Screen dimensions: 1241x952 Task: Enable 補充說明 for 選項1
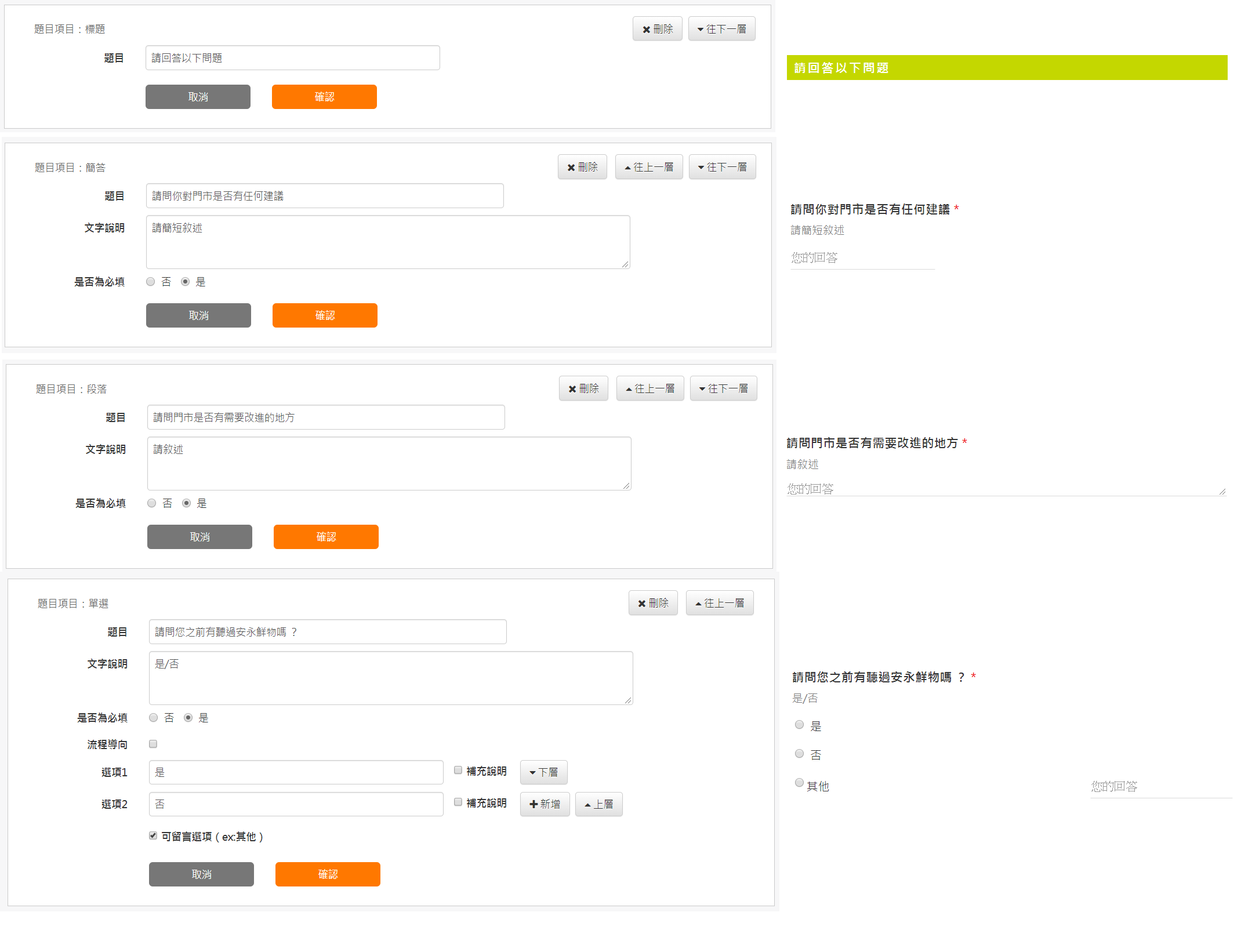tap(458, 771)
